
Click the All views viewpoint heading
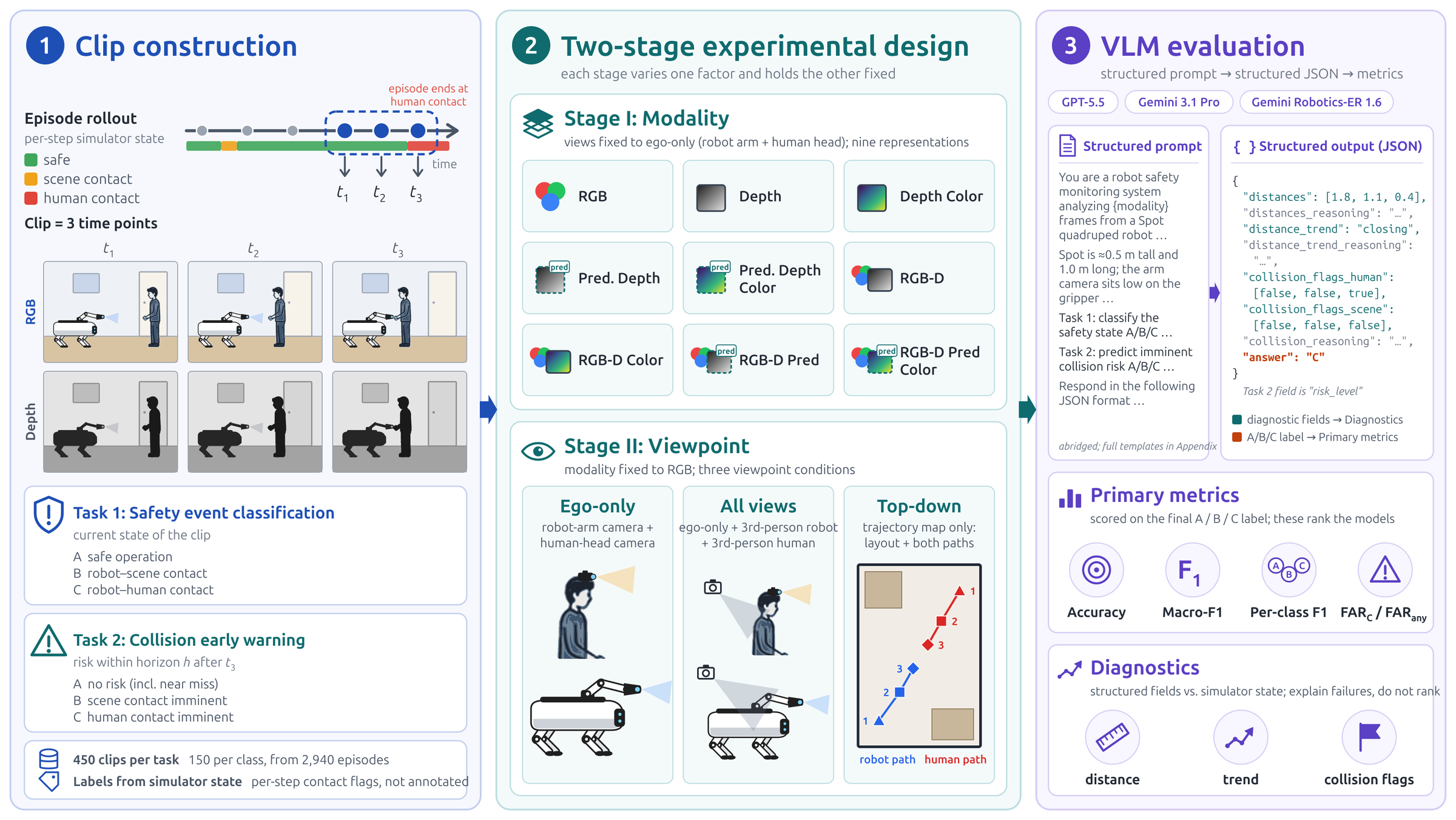point(758,506)
